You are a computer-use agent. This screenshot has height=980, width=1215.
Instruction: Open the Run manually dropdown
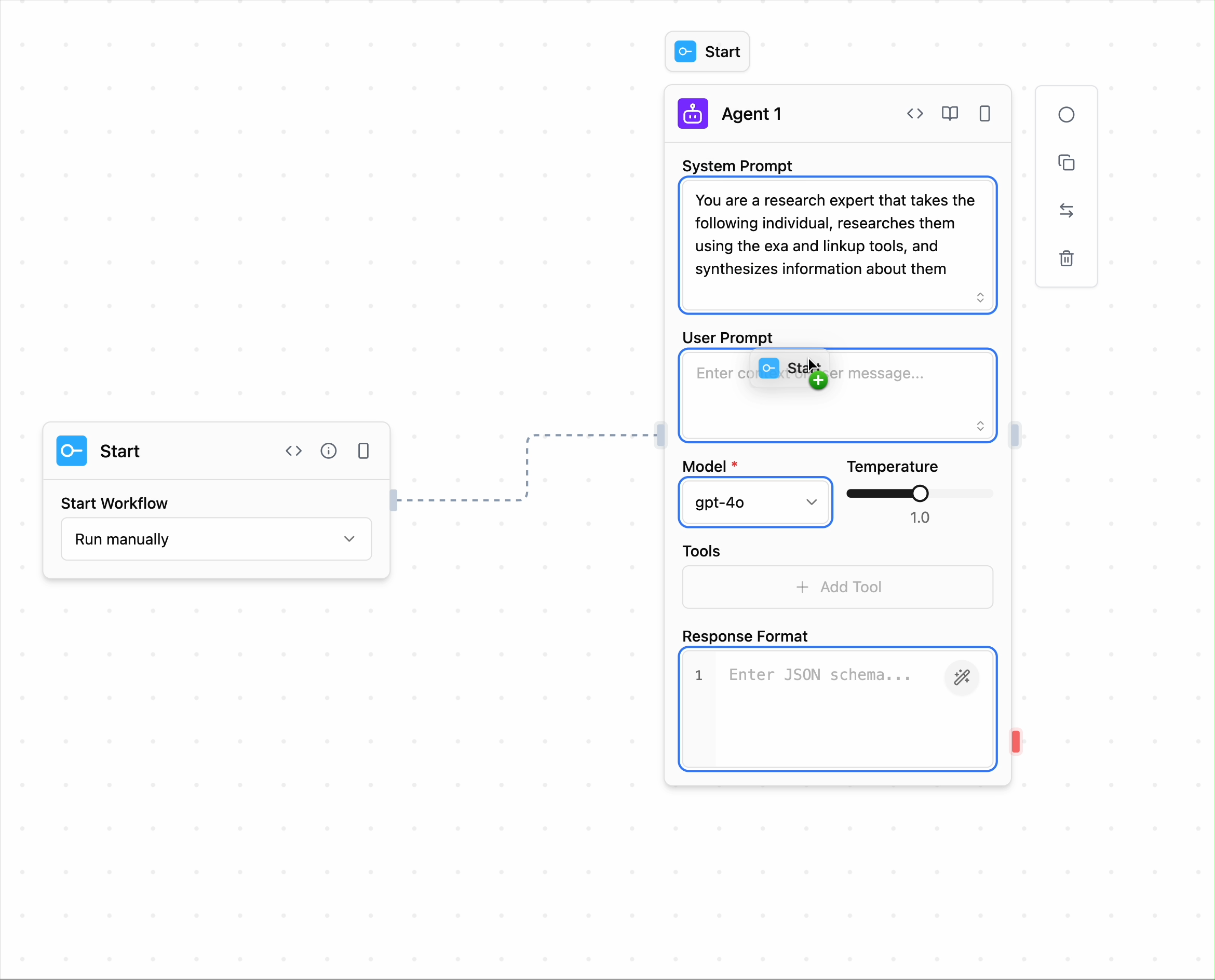(216, 539)
